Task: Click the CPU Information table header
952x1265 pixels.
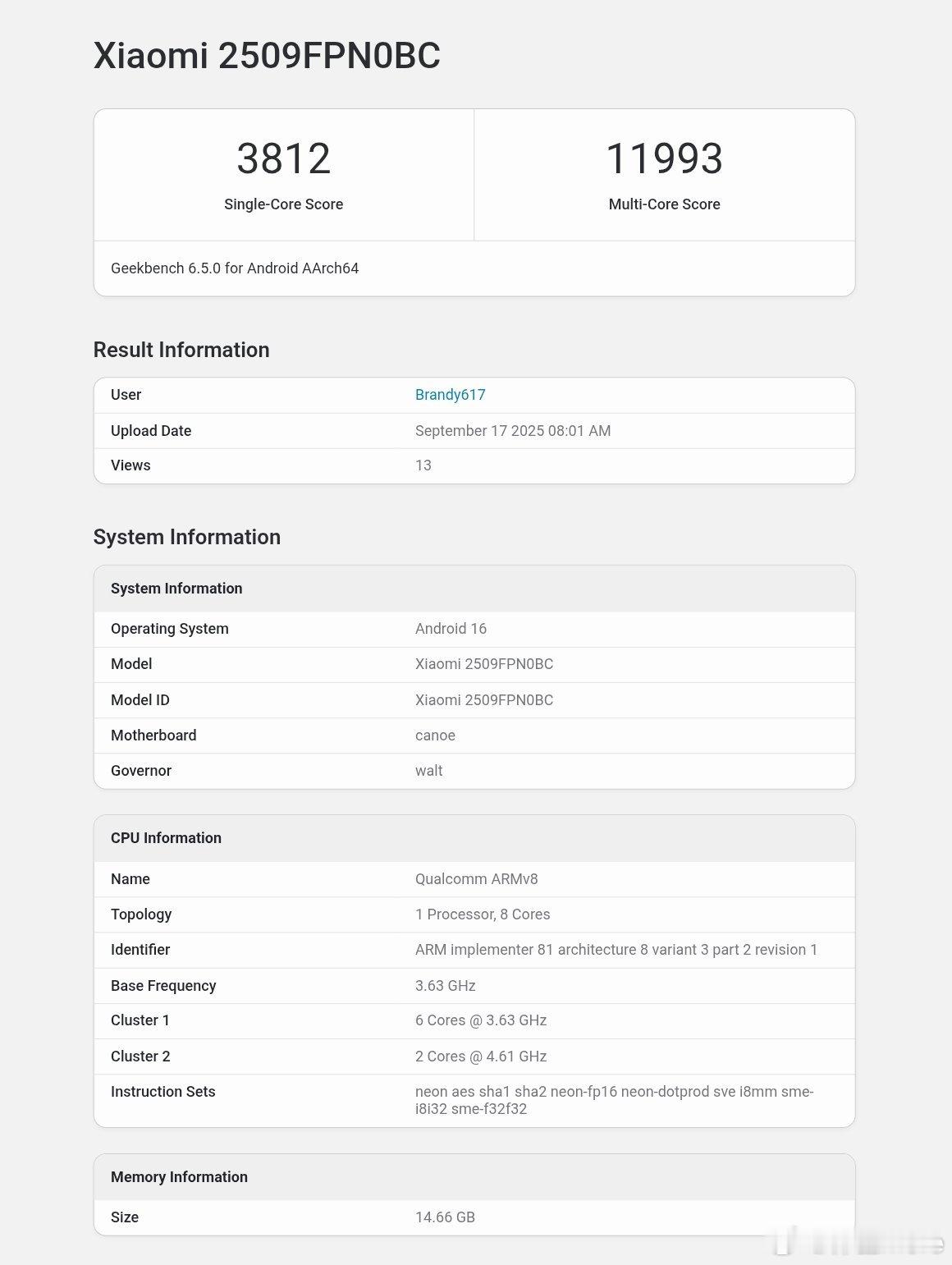Action: coord(474,838)
